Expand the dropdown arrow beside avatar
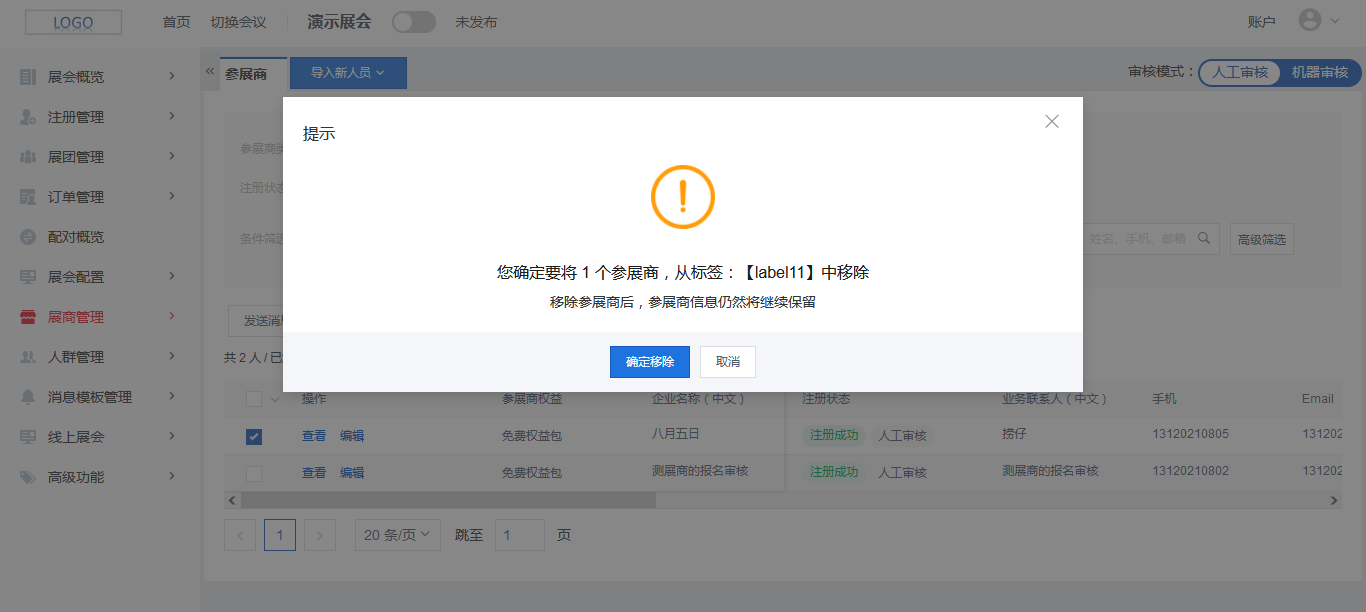Image resolution: width=1366 pixels, height=612 pixels. 1335,21
